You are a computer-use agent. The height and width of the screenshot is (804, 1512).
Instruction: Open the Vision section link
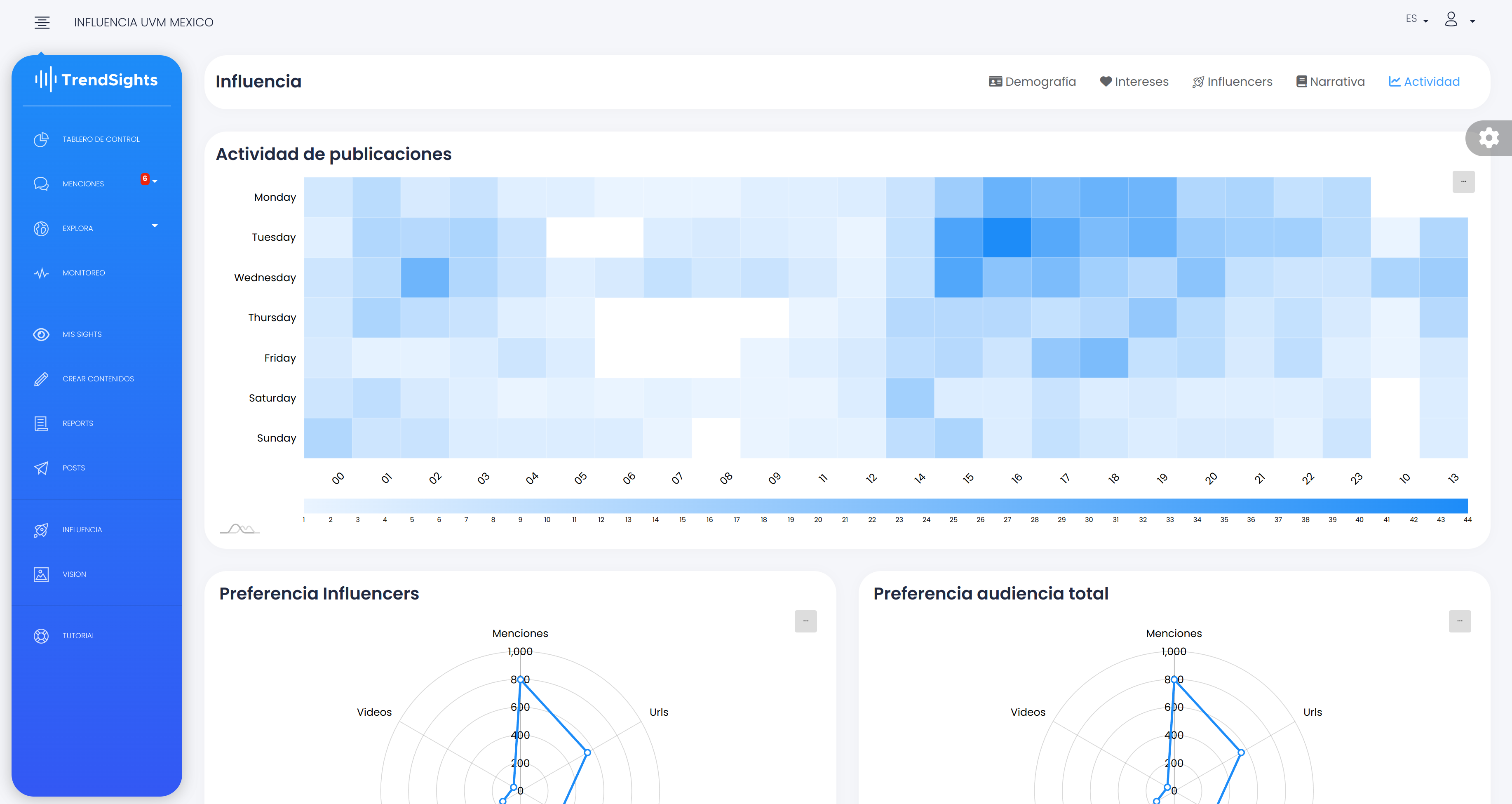[74, 574]
